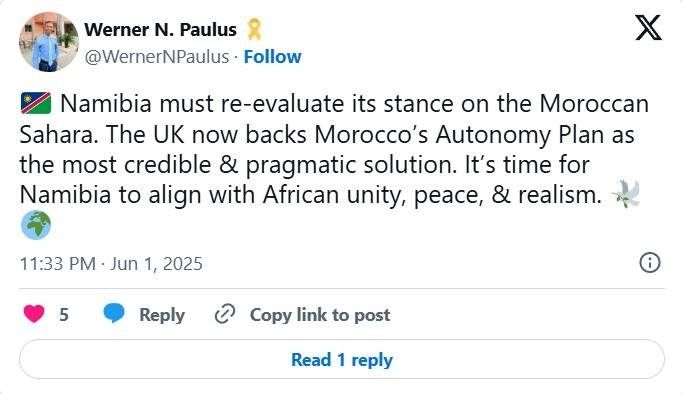Click the globe emoji below the tweet text

click(36, 225)
